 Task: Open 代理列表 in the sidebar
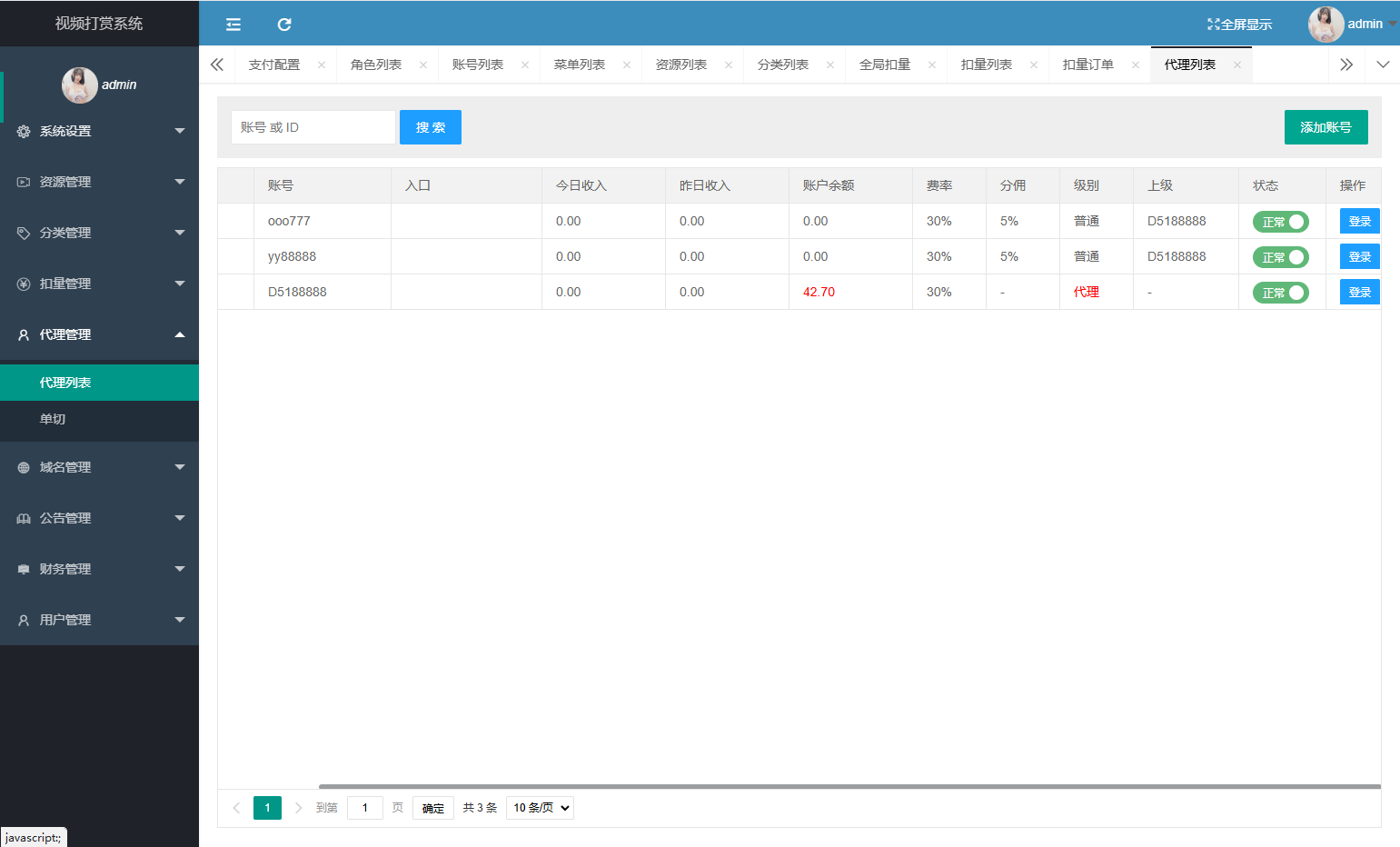(99, 383)
